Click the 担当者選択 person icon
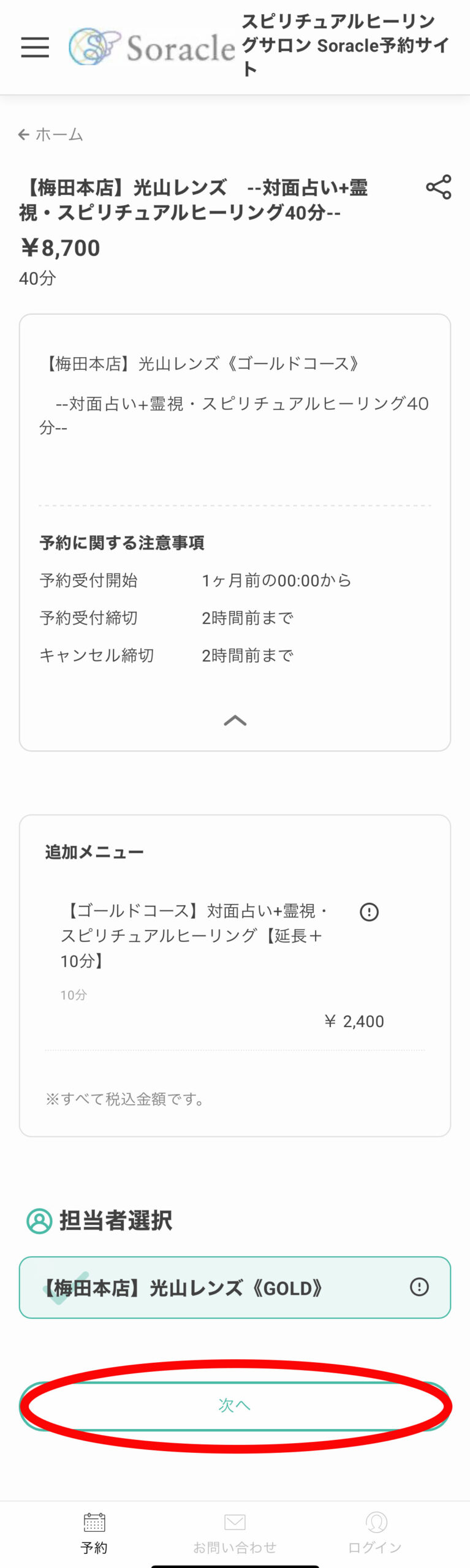Viewport: 470px width, 1568px height. [39, 1221]
